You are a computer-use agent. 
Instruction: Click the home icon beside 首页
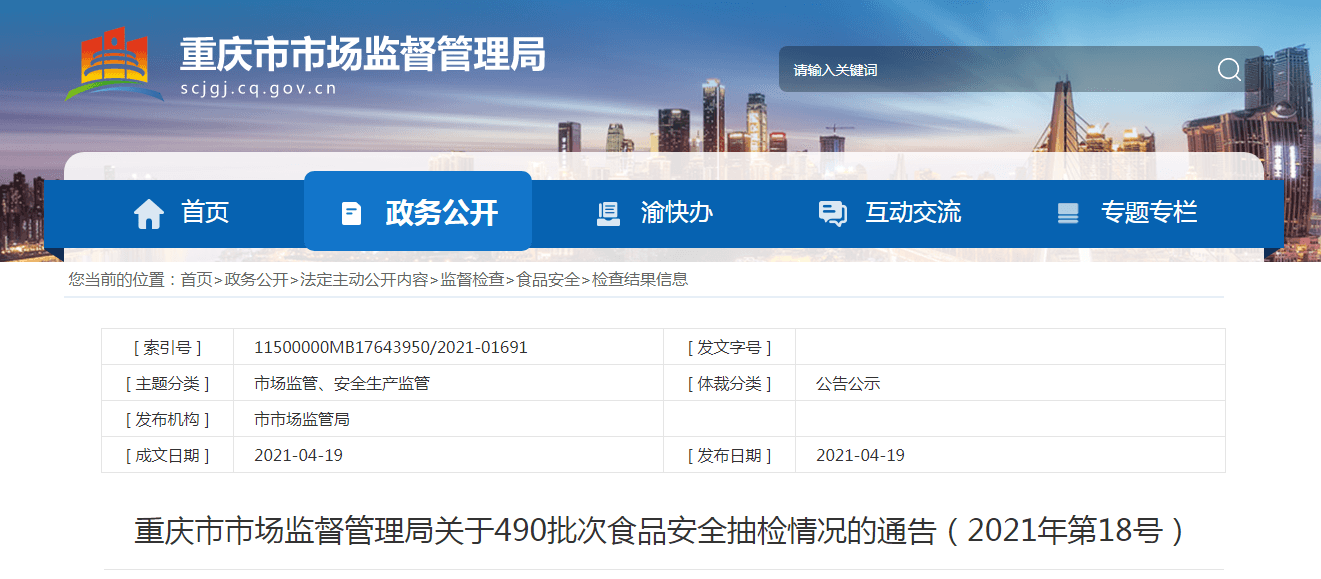(x=149, y=211)
